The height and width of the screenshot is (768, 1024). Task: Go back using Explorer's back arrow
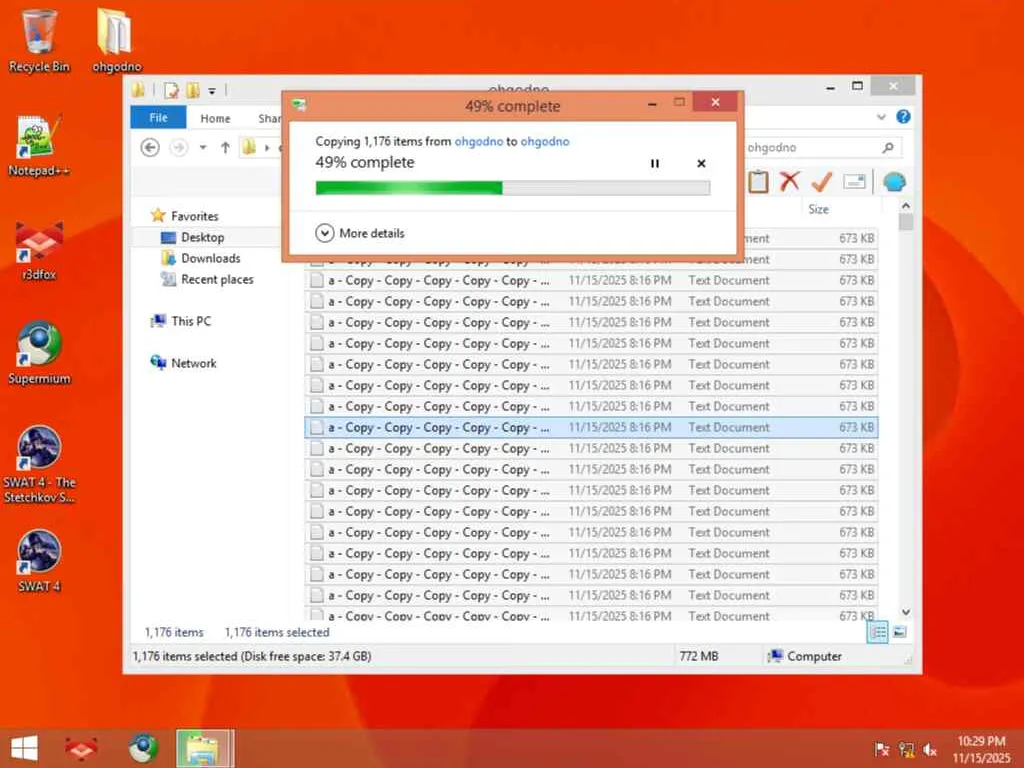(x=150, y=148)
